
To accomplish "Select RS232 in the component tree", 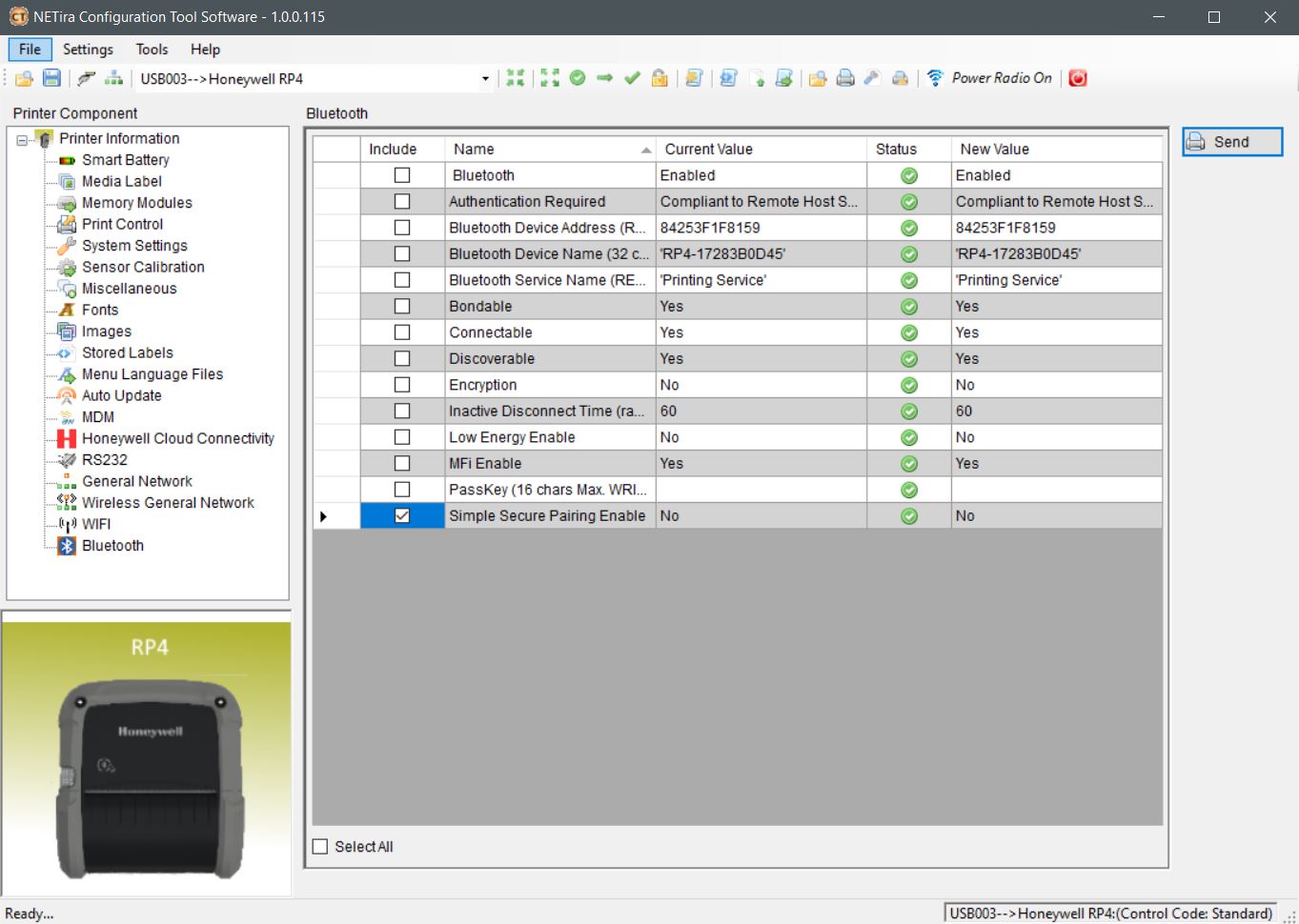I will (105, 459).
